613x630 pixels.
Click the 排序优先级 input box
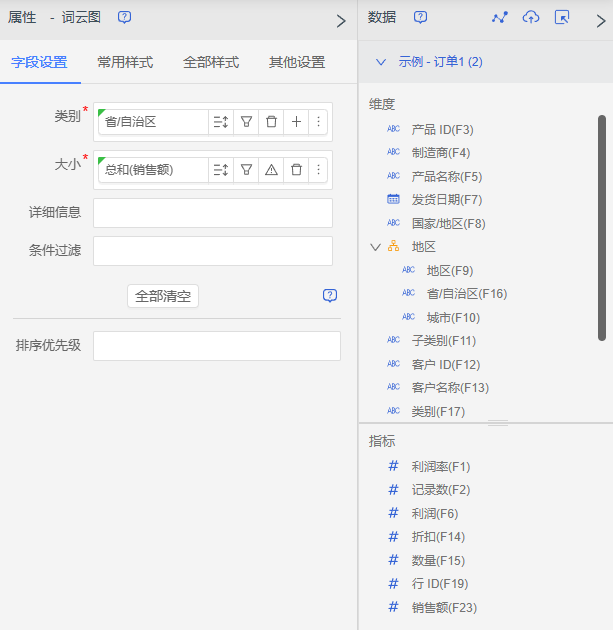[x=216, y=346]
